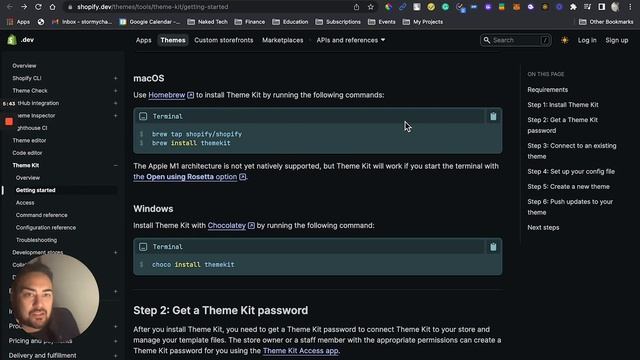This screenshot has width=640, height=360.
Task: Open the Gmail Inbox bookmark
Action: tap(82, 22)
